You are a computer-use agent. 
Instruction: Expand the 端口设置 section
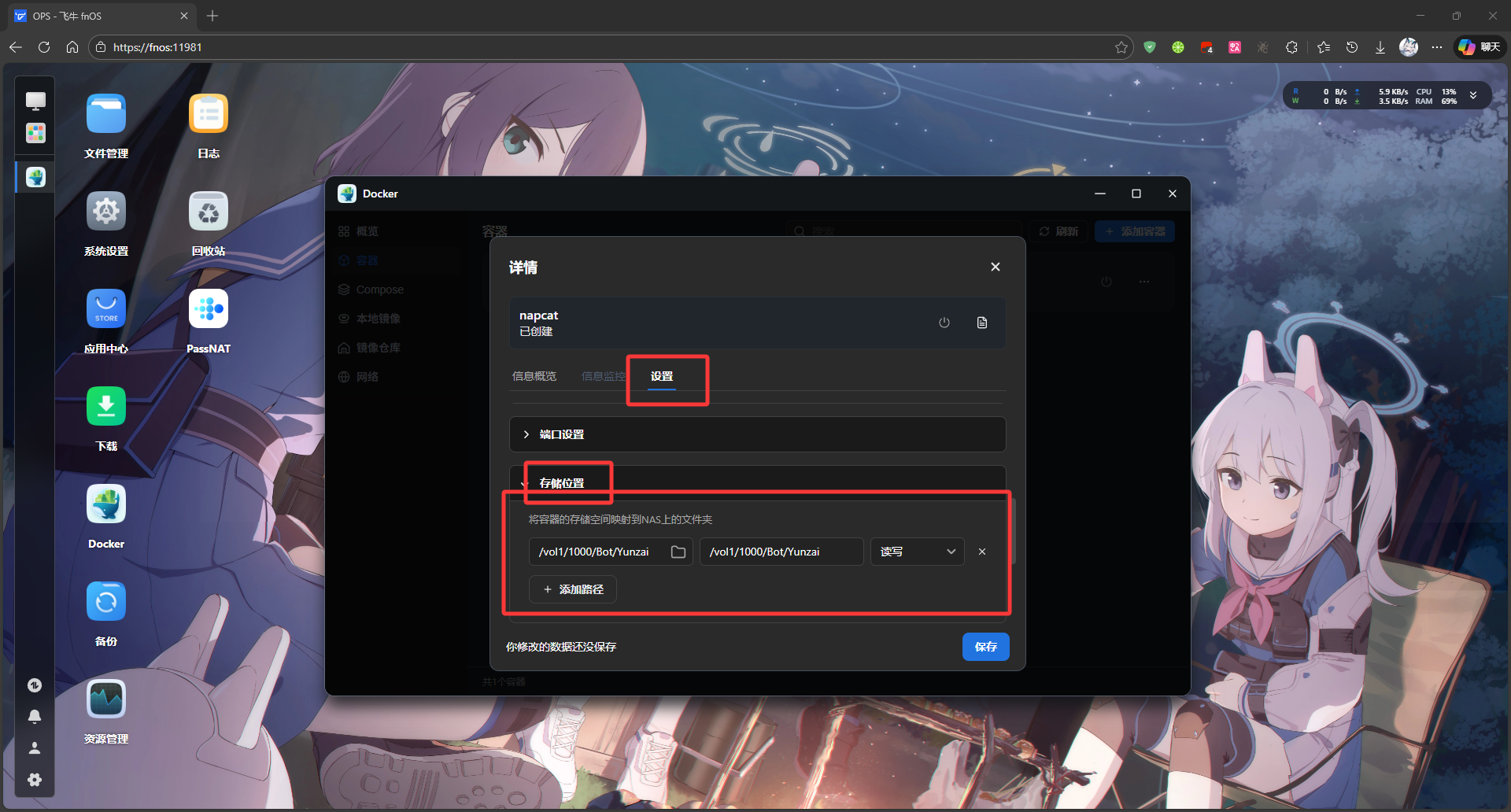coord(562,434)
